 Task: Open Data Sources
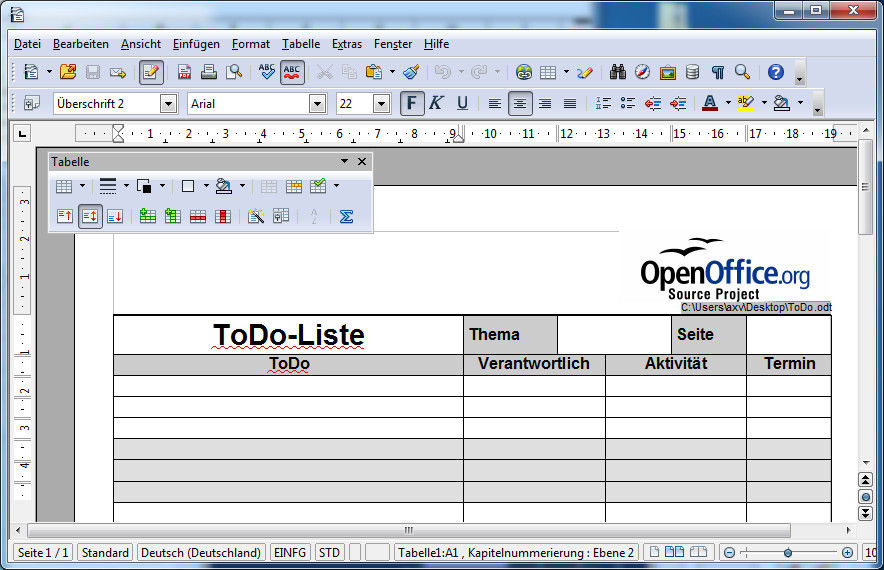click(693, 72)
